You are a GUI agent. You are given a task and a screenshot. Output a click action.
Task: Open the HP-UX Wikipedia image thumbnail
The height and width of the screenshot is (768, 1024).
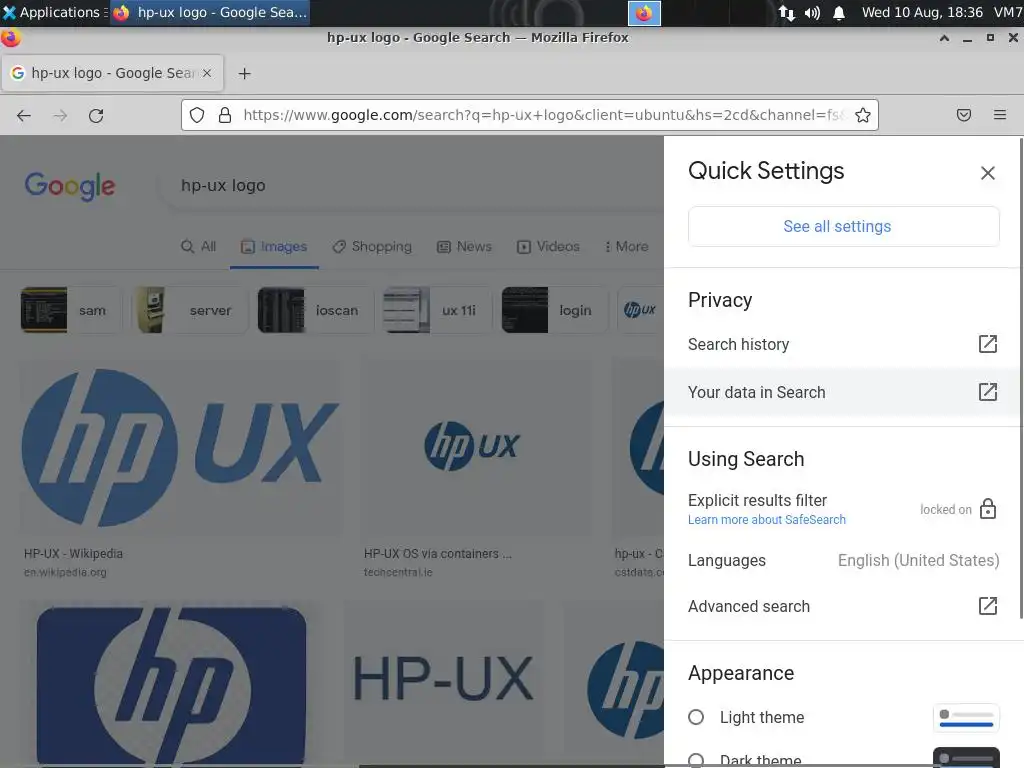(x=181, y=448)
